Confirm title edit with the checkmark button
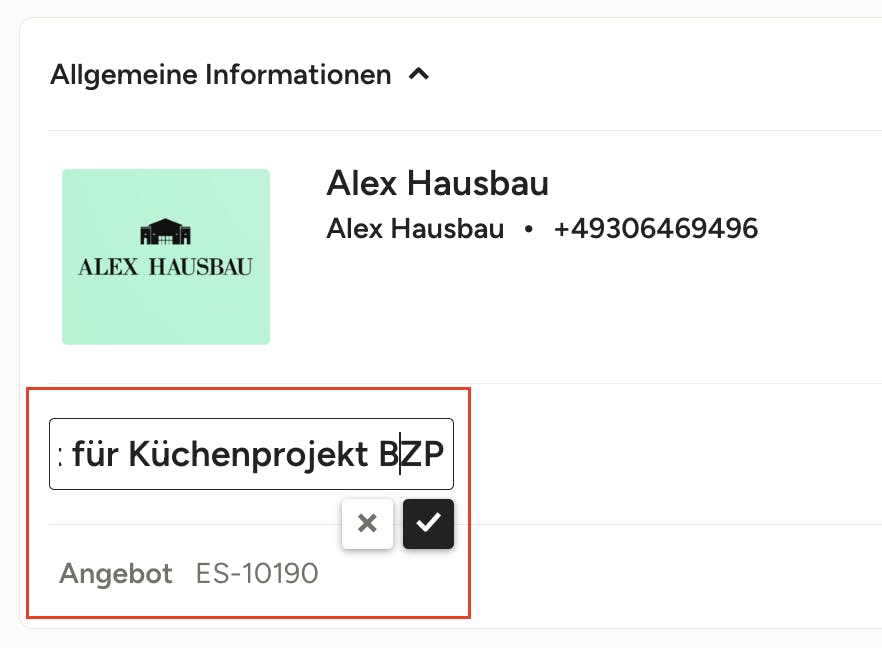This screenshot has height=648, width=882. [428, 523]
